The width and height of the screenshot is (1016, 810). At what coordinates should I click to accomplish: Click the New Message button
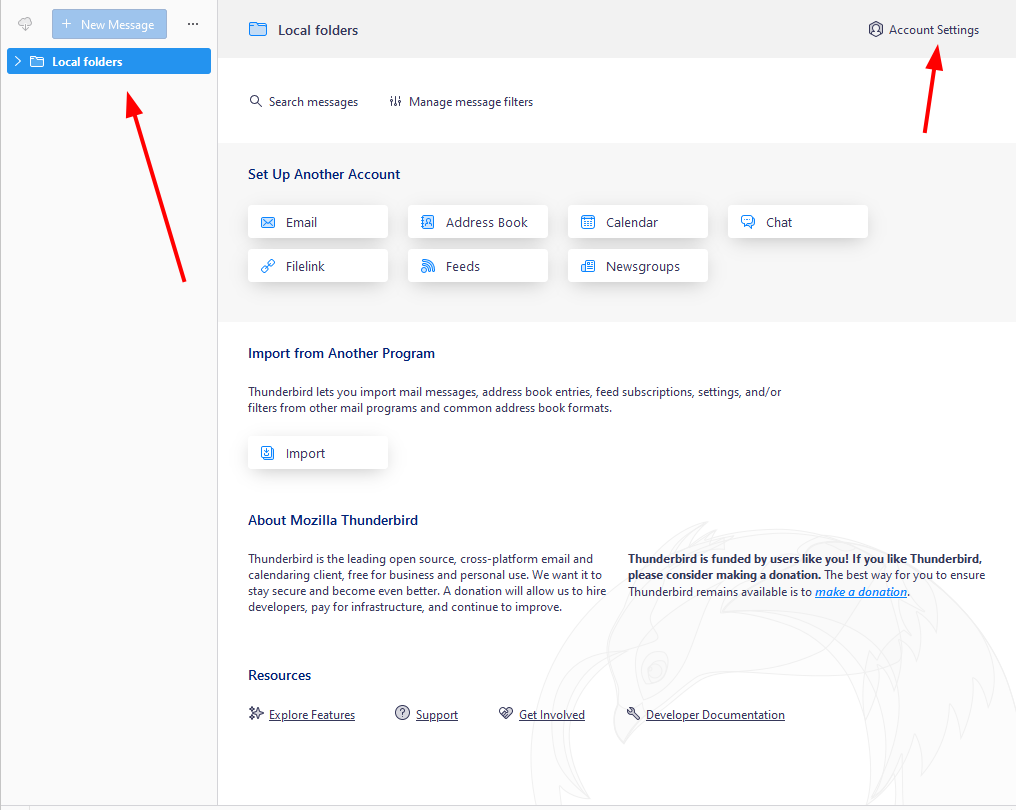point(109,24)
